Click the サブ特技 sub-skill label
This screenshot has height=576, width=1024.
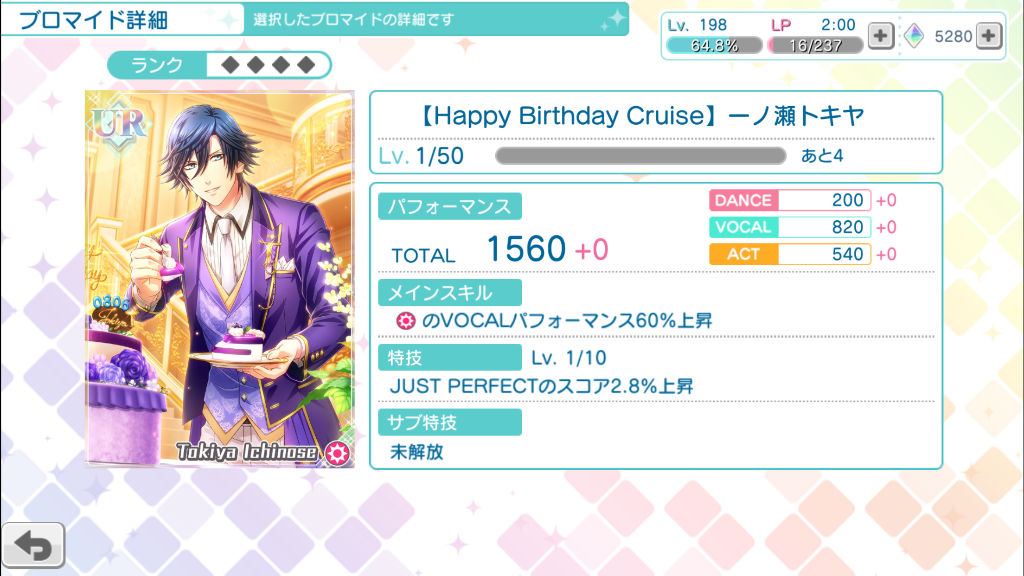[x=449, y=422]
